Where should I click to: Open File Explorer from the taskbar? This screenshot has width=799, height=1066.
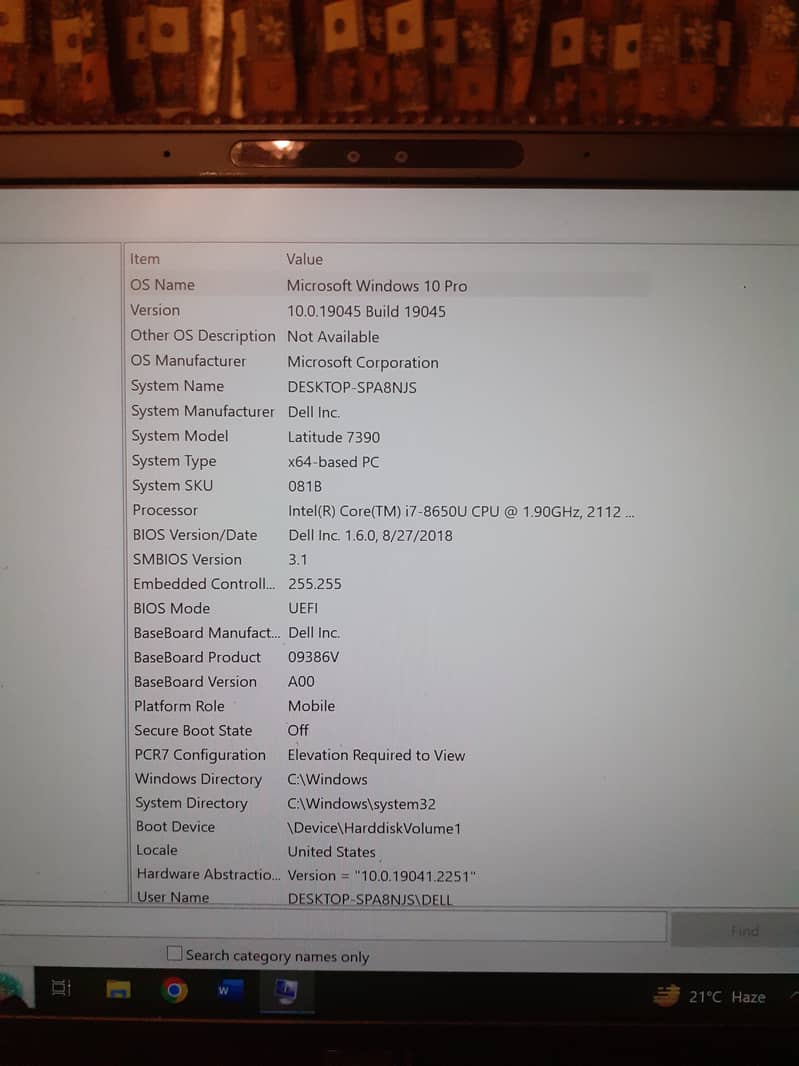click(119, 989)
